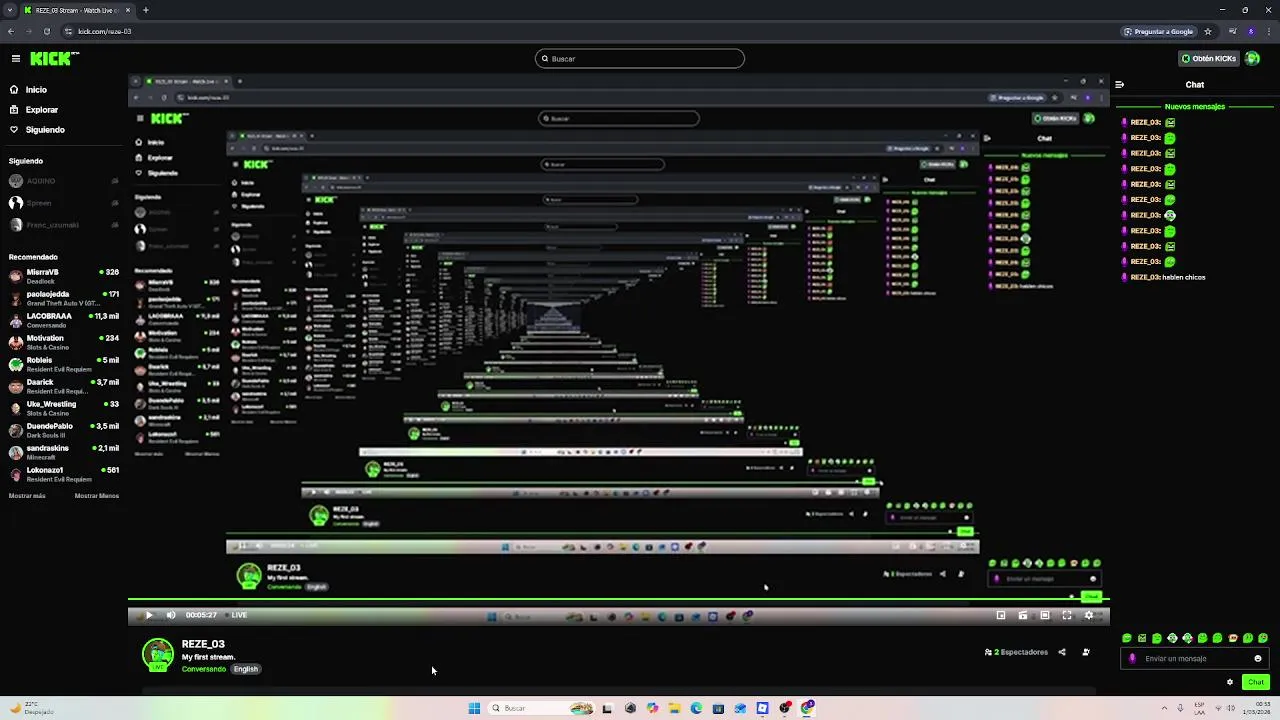
Task: Click the user icon beside the share icon
Action: (1086, 652)
